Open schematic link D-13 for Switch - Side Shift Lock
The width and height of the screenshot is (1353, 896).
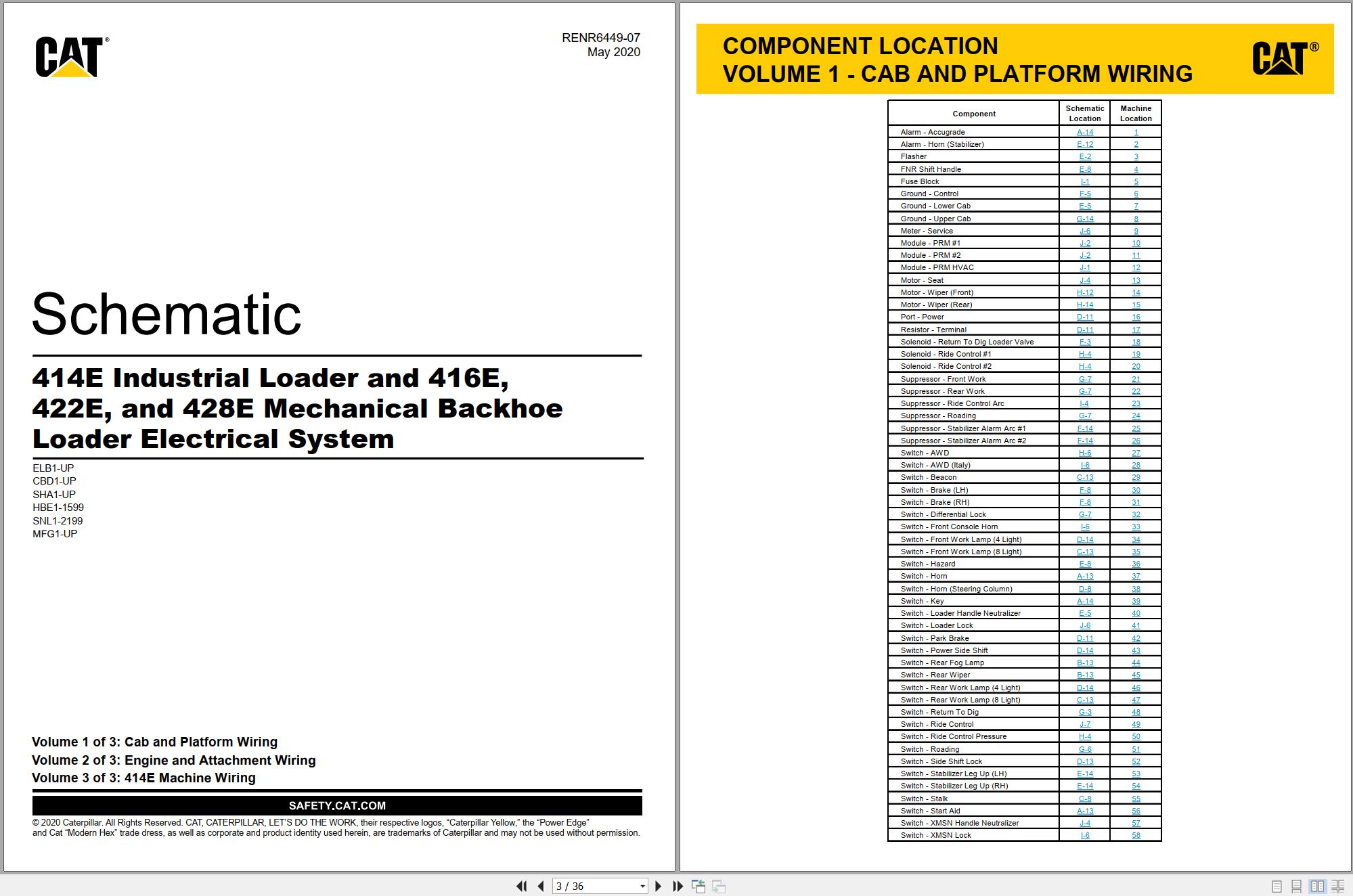[1085, 761]
